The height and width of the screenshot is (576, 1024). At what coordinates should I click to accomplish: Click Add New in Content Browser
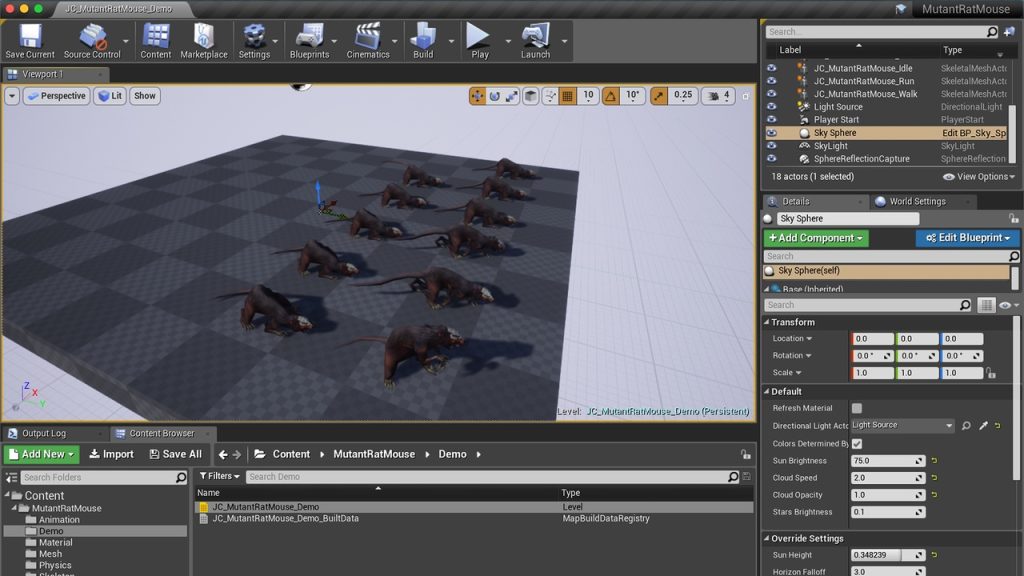(x=41, y=454)
